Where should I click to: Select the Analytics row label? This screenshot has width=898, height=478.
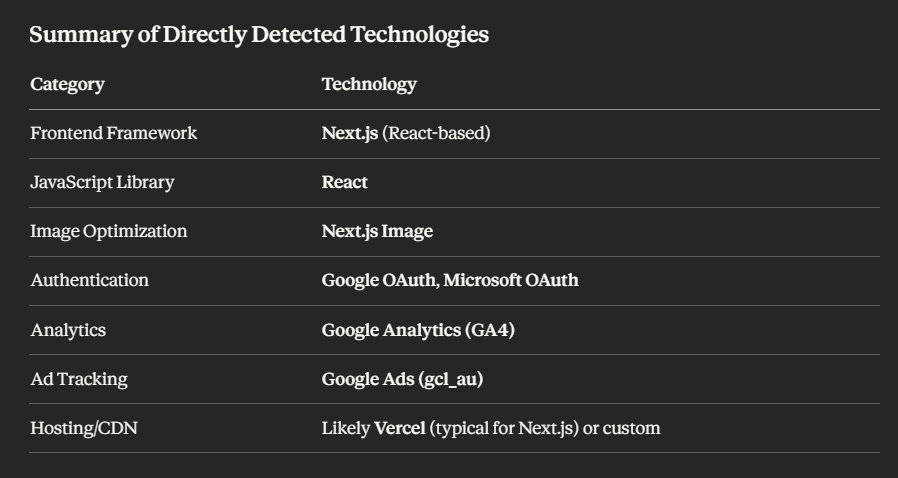pos(68,329)
